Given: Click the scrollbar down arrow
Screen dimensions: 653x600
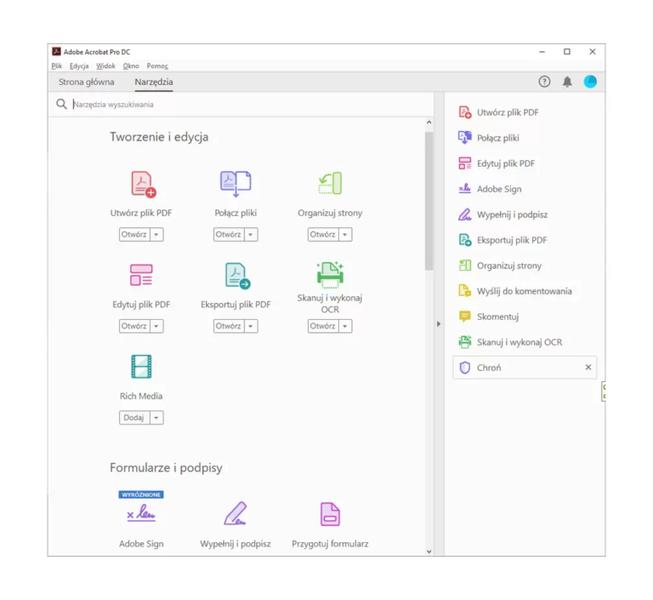Looking at the screenshot, I should point(429,552).
